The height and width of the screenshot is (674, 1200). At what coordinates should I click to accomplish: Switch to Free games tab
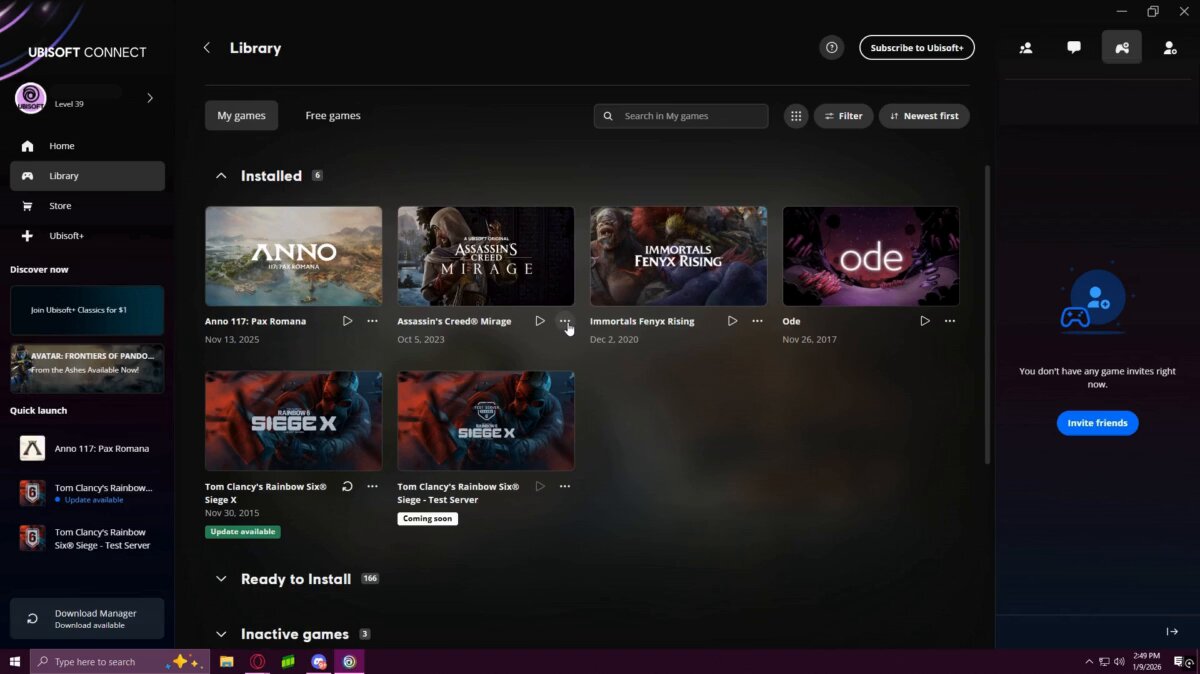coord(333,116)
